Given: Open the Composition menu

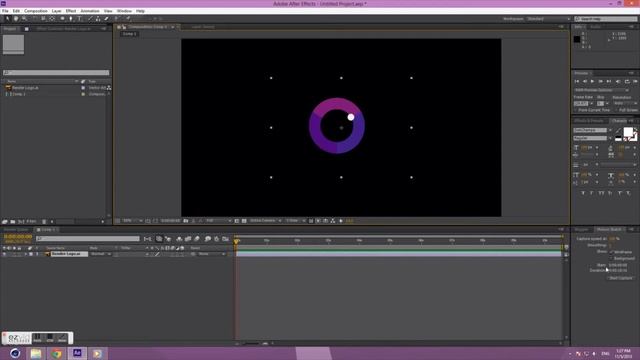Looking at the screenshot, I should point(36,11).
